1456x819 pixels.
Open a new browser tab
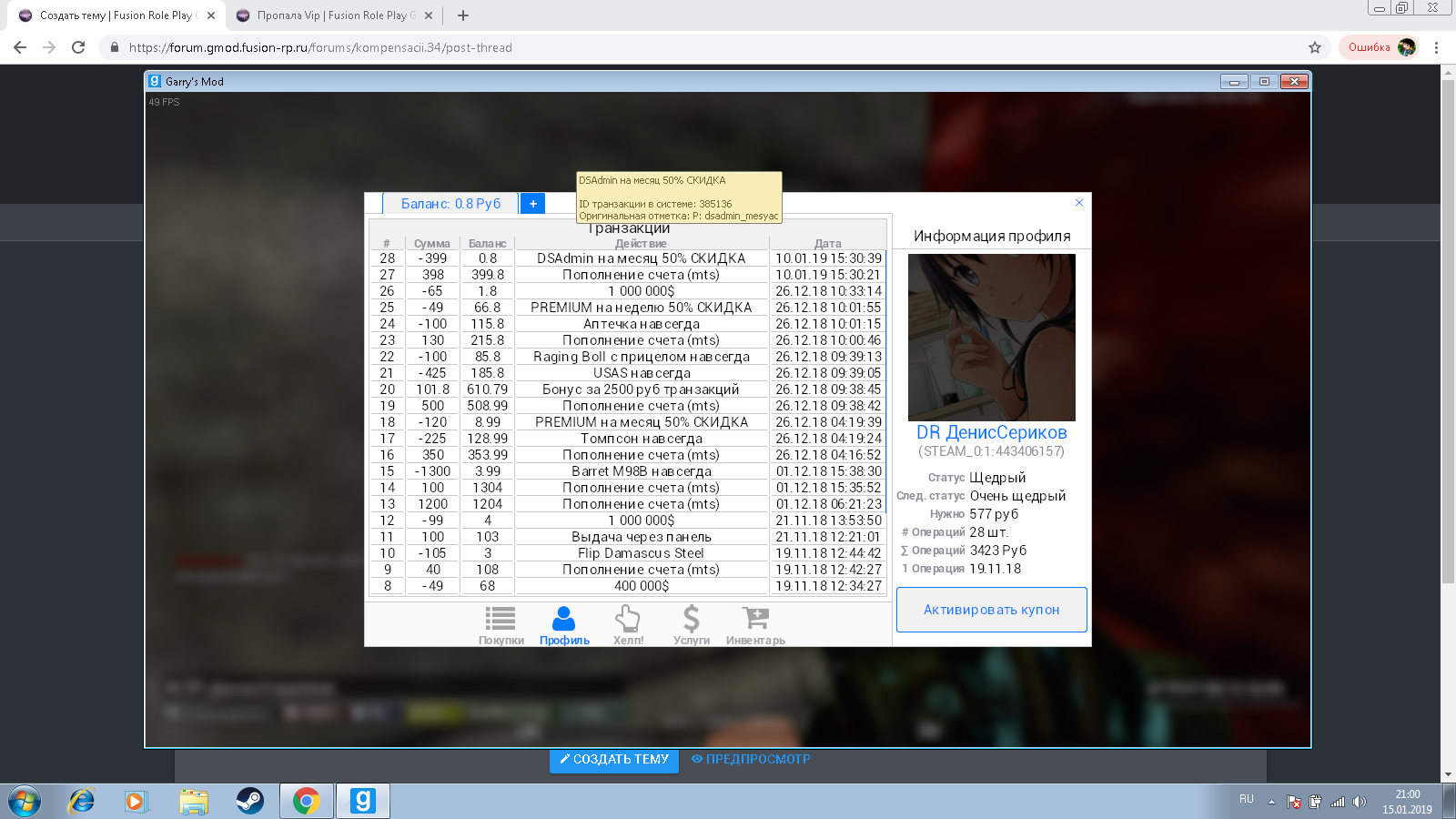(463, 15)
